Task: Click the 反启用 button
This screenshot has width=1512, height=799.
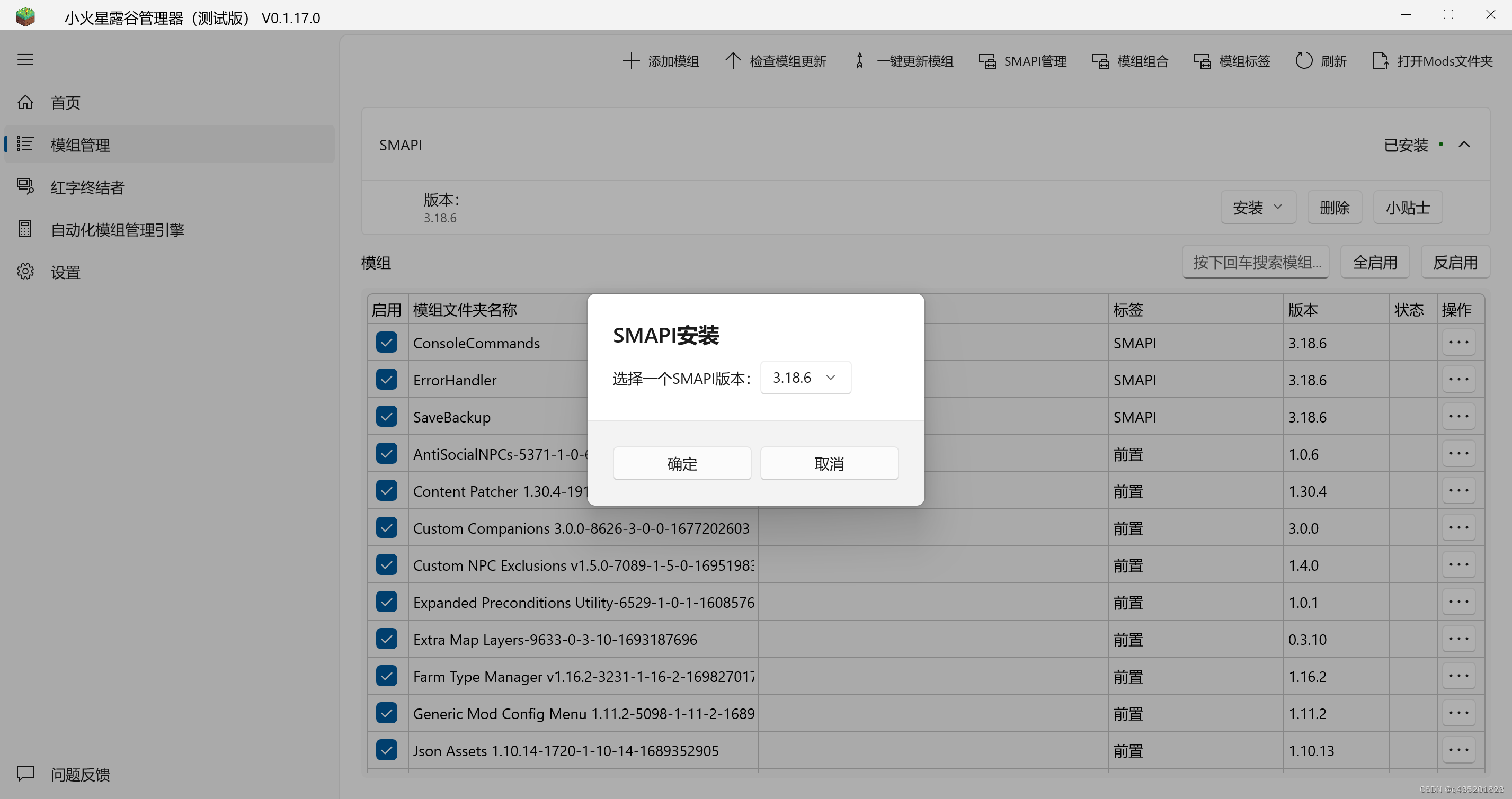Action: coord(1455,262)
